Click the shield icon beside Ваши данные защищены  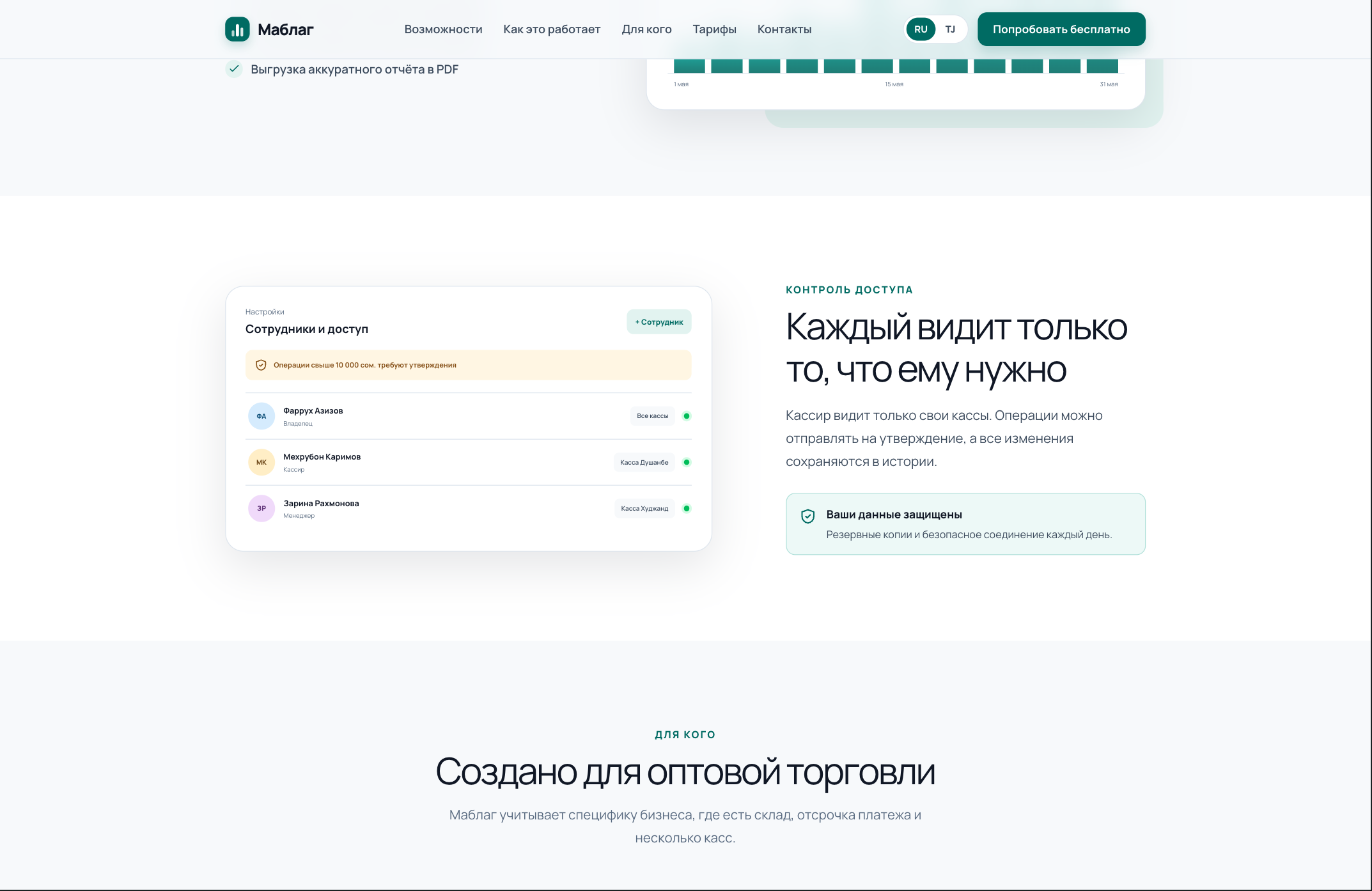(808, 516)
